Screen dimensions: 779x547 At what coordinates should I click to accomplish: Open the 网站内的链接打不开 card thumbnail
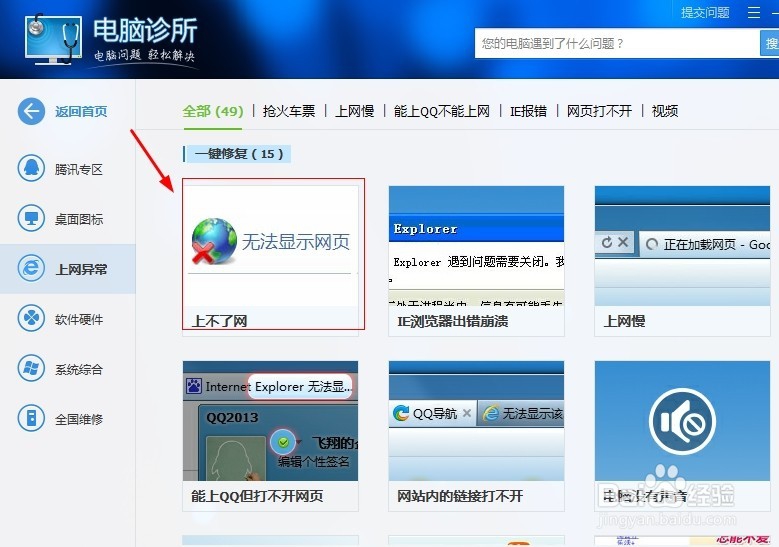coord(476,420)
